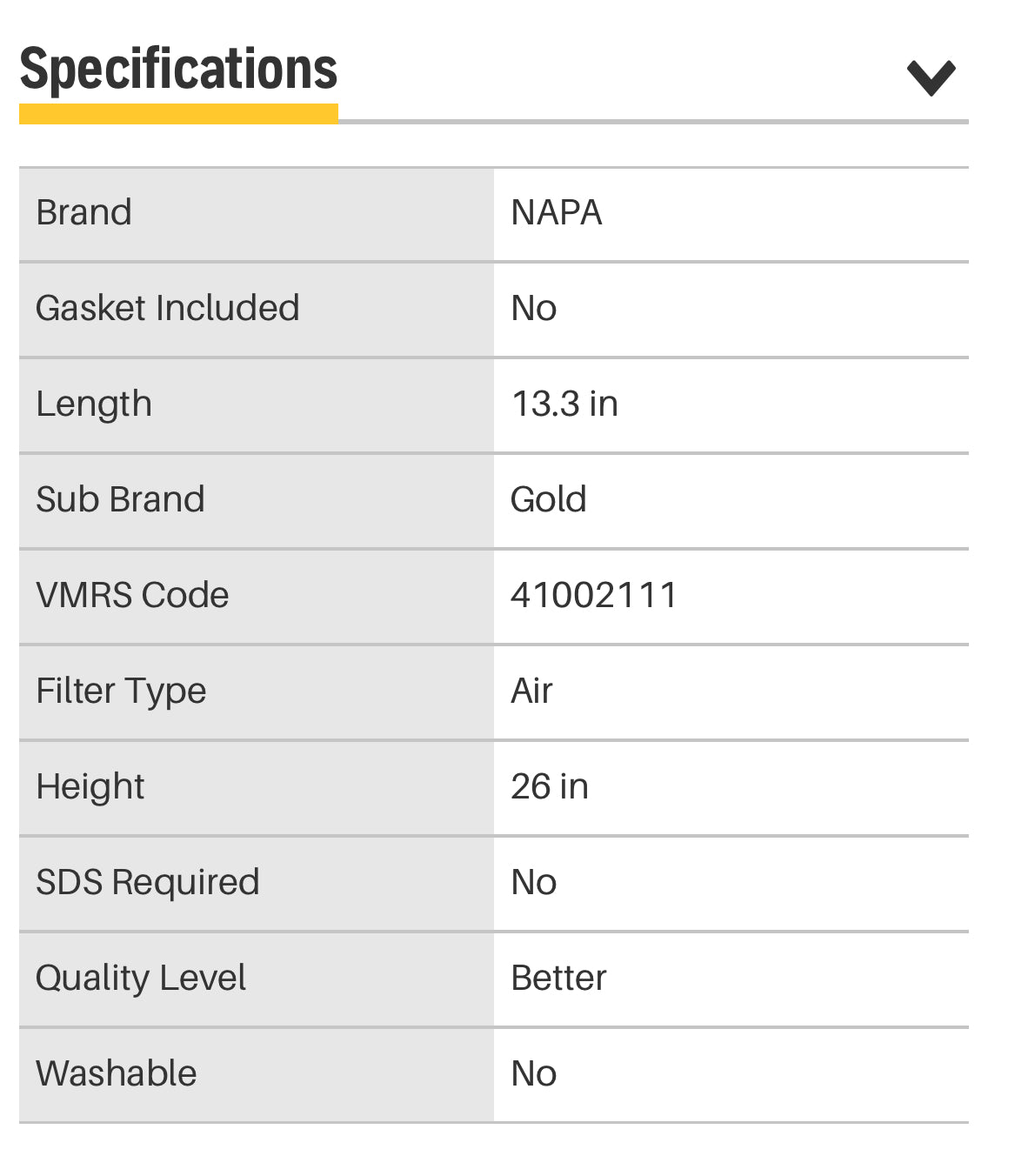Click the Better quality level value

(x=558, y=978)
